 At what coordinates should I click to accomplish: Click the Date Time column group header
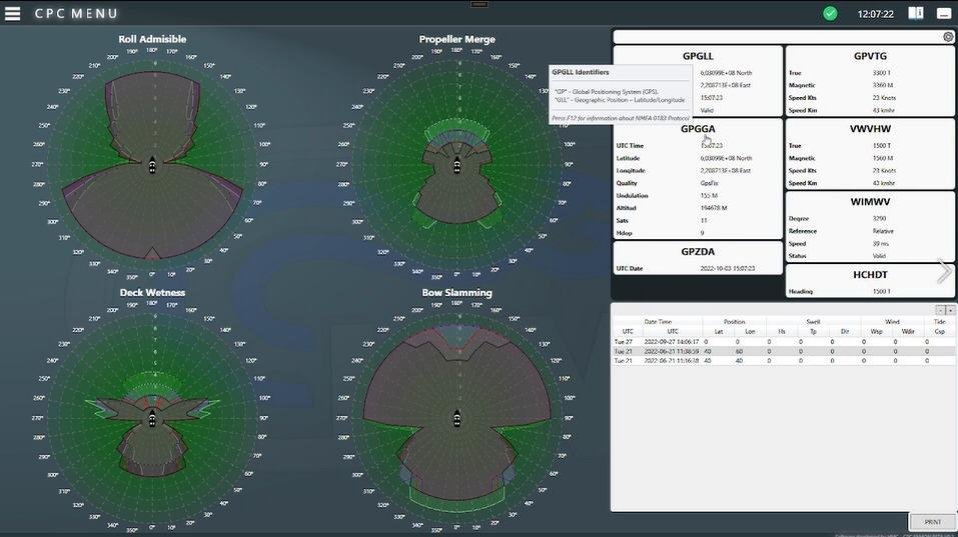657,321
